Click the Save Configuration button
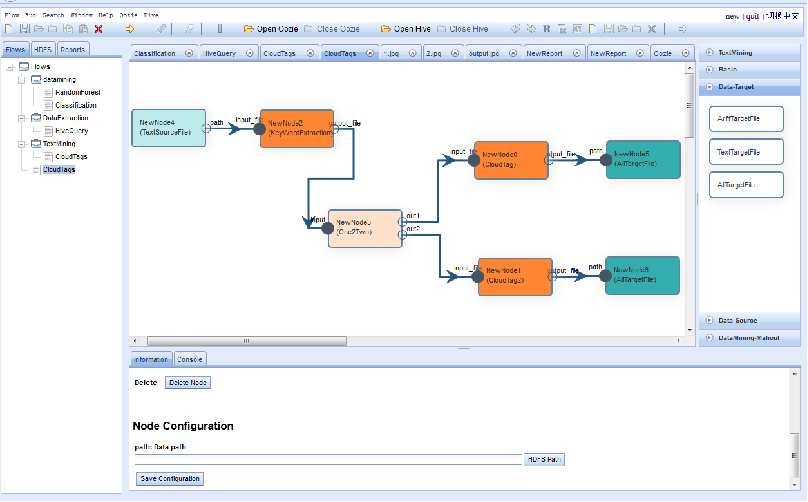808x502 pixels. tap(170, 479)
